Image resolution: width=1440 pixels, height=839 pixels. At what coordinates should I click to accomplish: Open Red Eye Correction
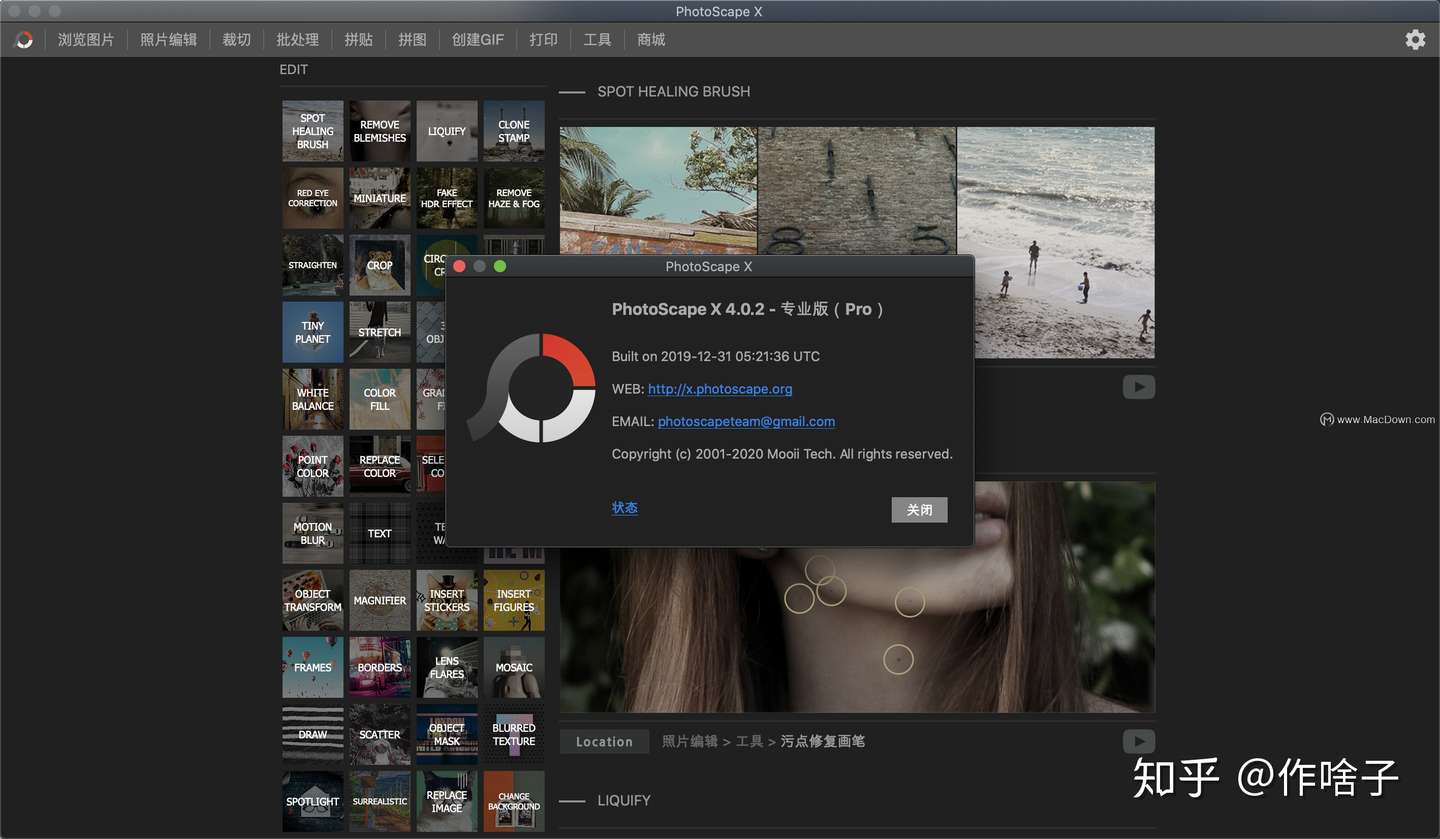(x=312, y=197)
